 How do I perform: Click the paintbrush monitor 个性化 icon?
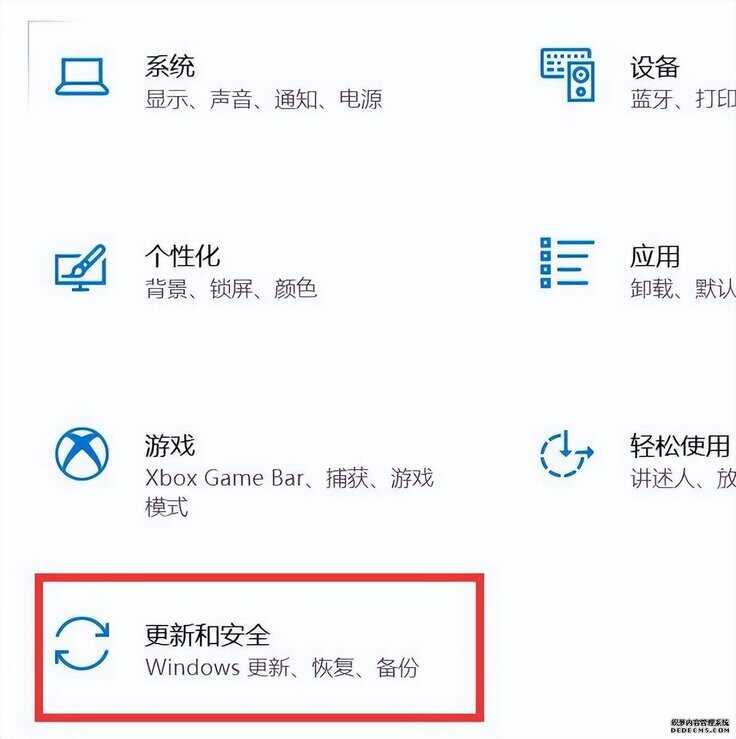click(x=81, y=267)
